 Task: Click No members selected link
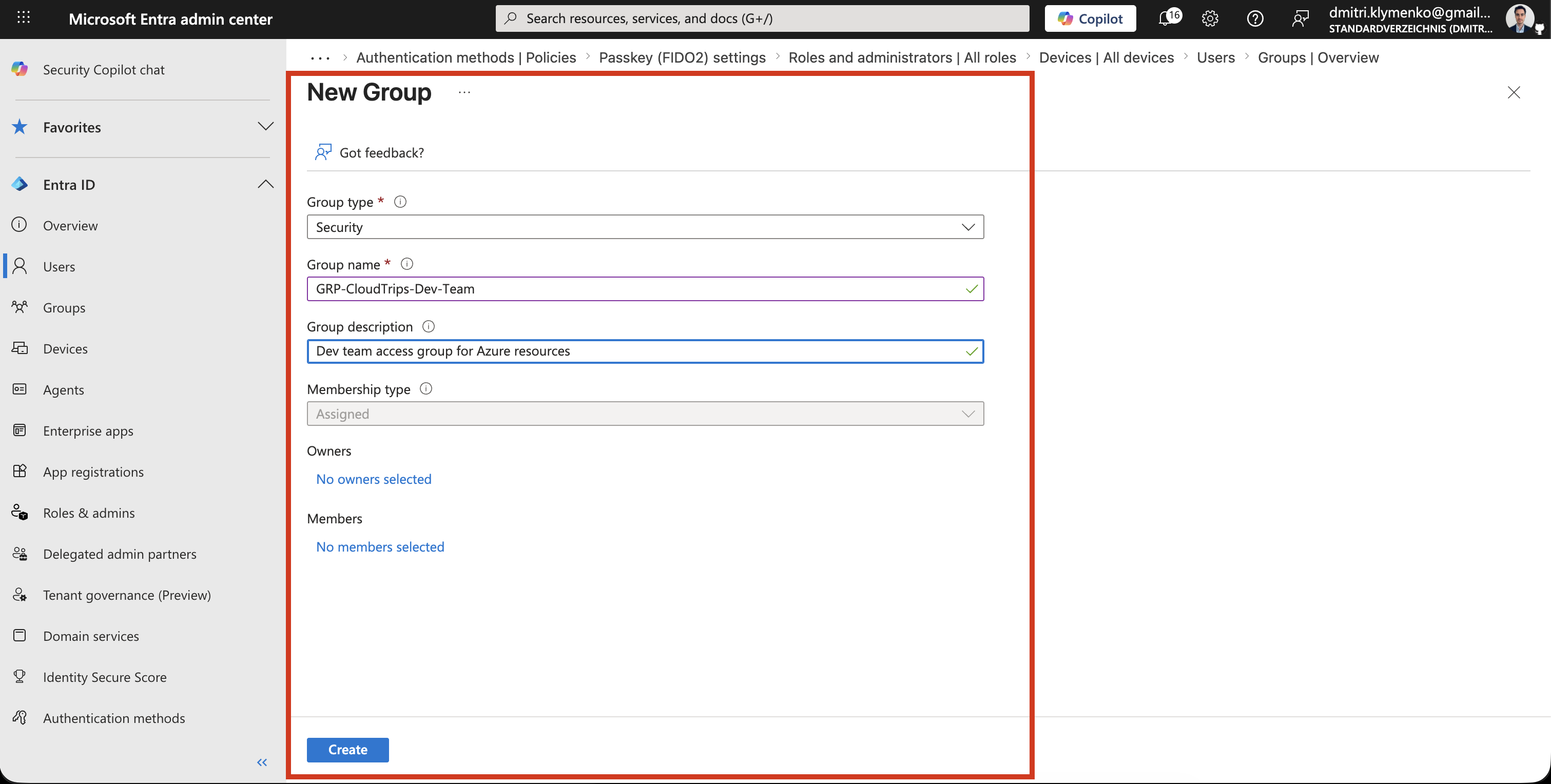[x=380, y=547]
